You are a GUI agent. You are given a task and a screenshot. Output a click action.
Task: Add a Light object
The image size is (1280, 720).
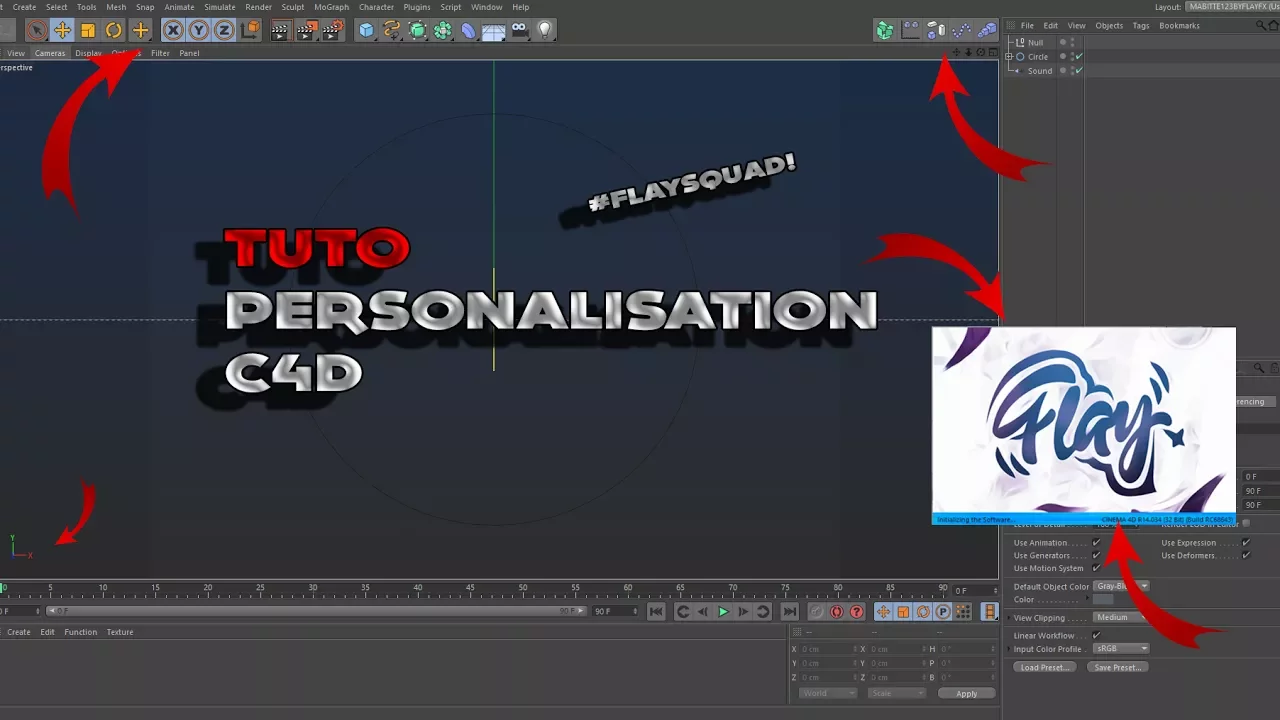(x=544, y=30)
